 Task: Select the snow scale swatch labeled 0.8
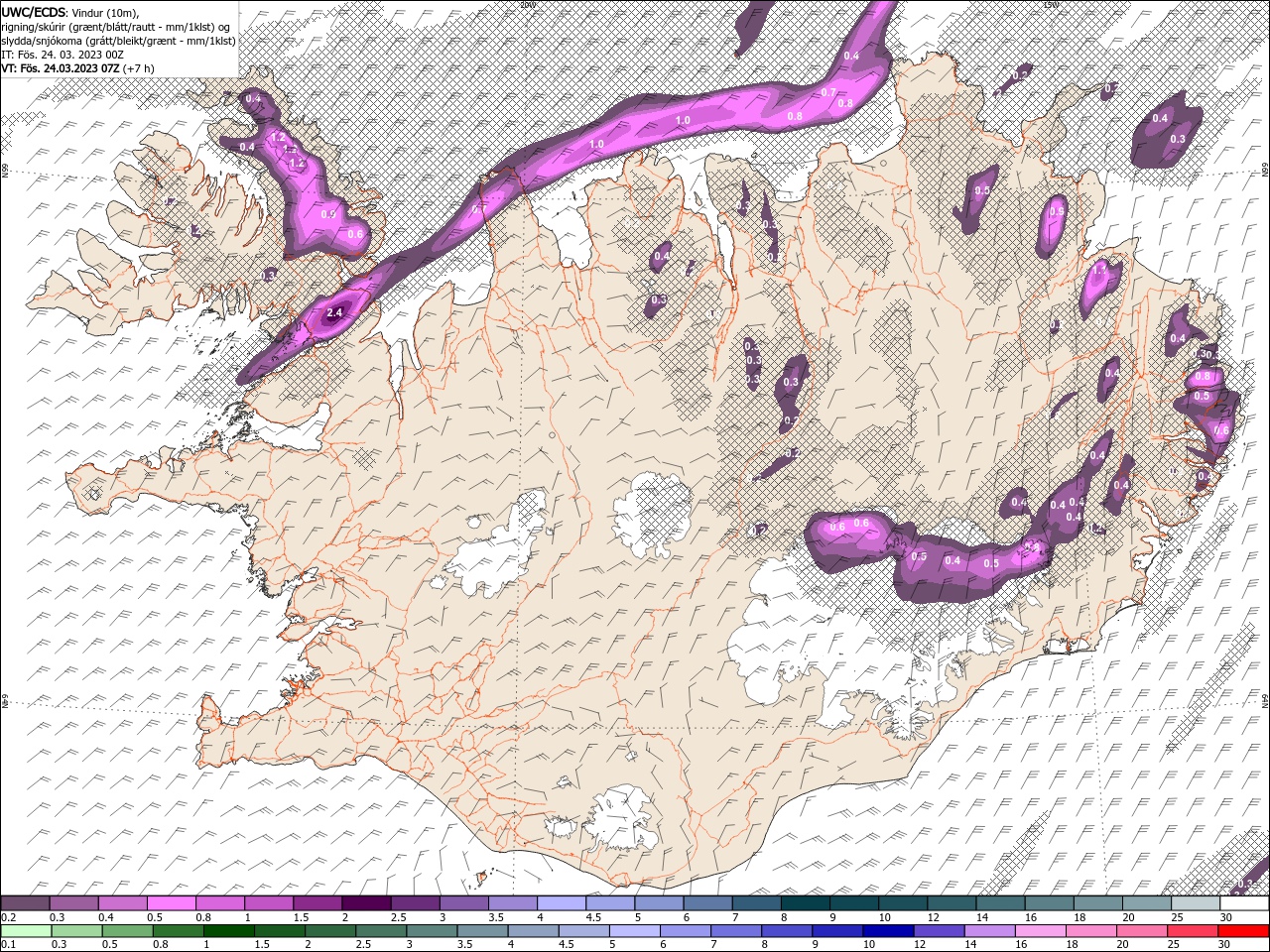coord(220,903)
